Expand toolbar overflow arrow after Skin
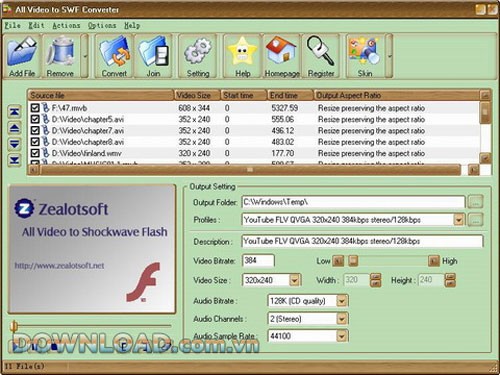 [x=389, y=56]
